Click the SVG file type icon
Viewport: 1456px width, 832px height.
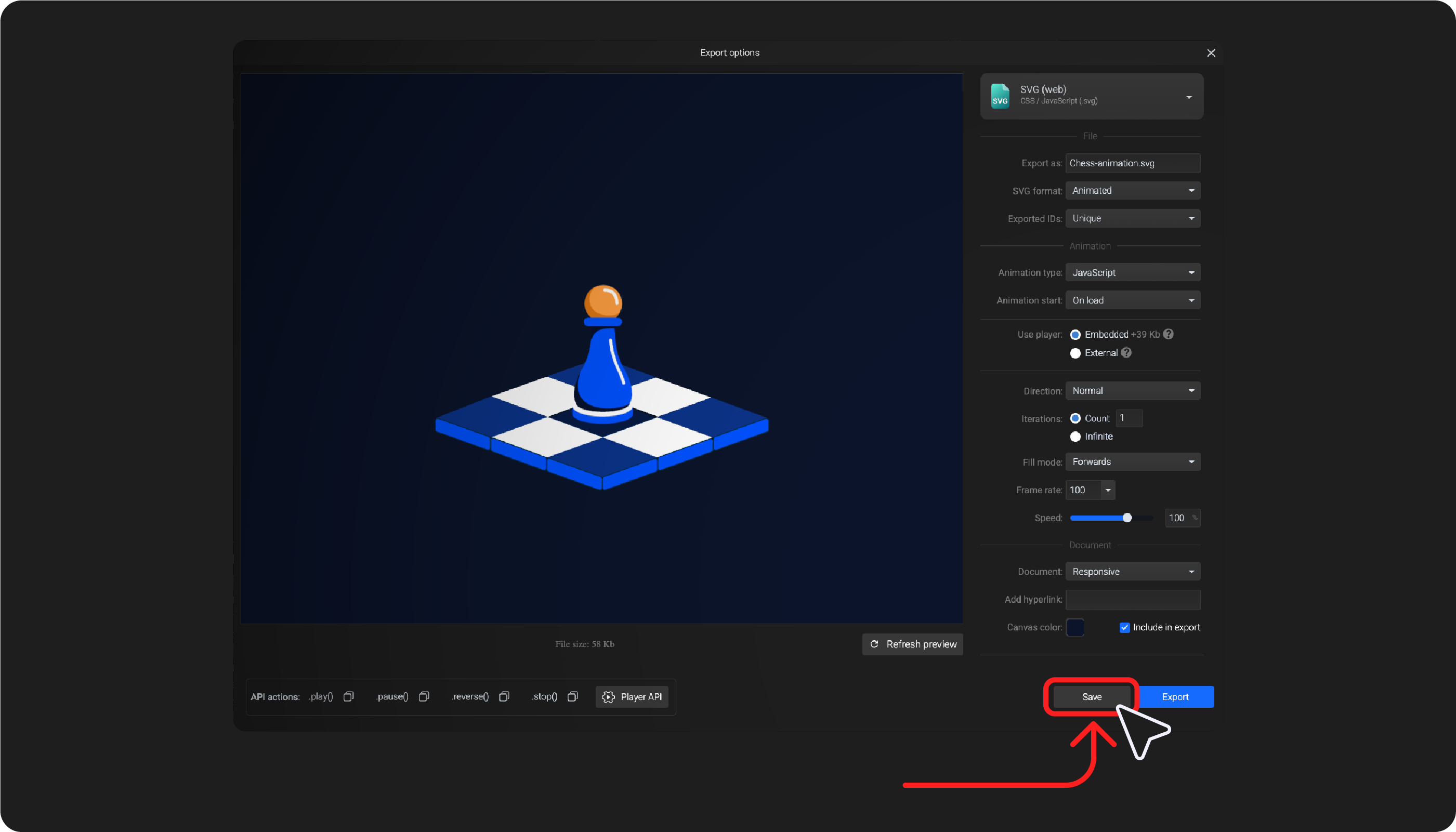pyautogui.click(x=1000, y=96)
